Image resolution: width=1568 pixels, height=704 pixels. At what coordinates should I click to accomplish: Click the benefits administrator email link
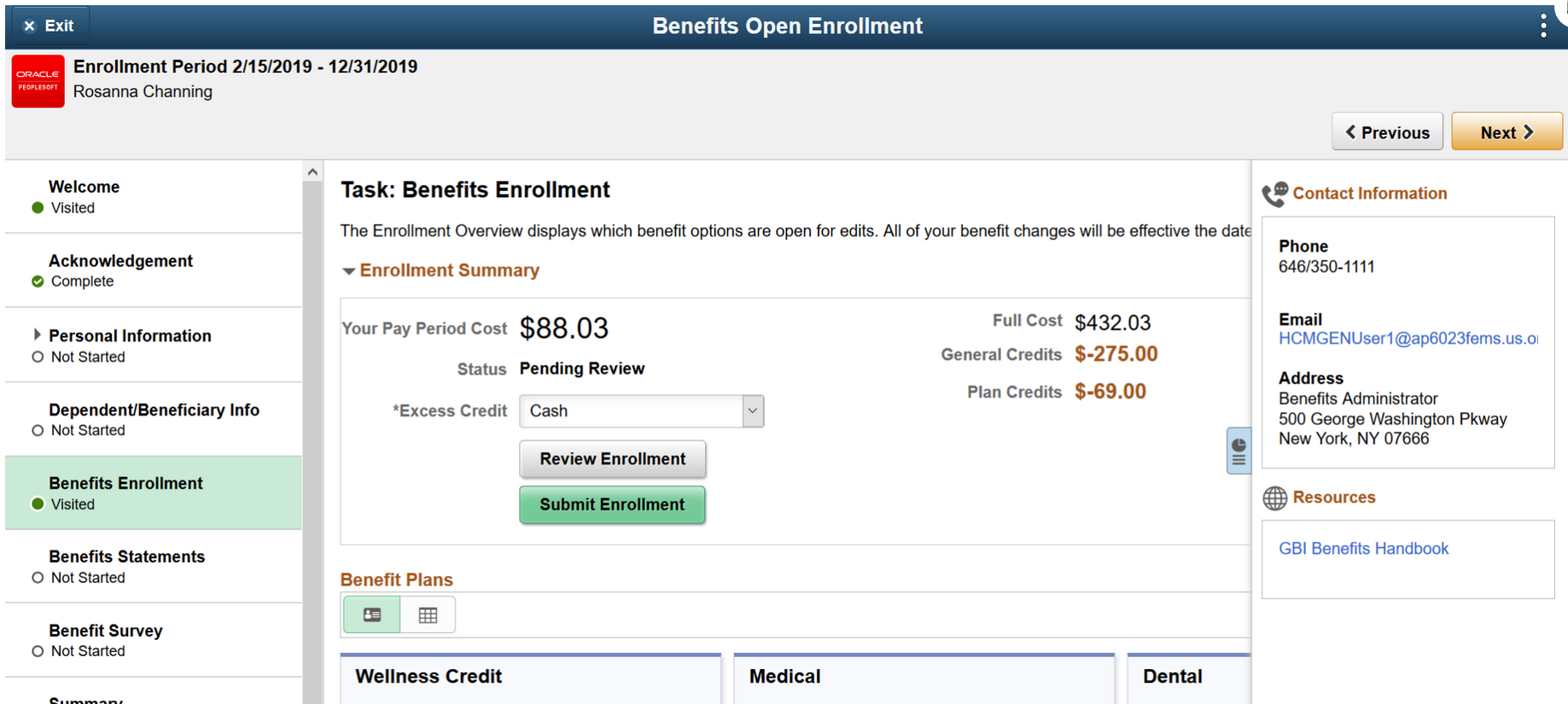1408,339
